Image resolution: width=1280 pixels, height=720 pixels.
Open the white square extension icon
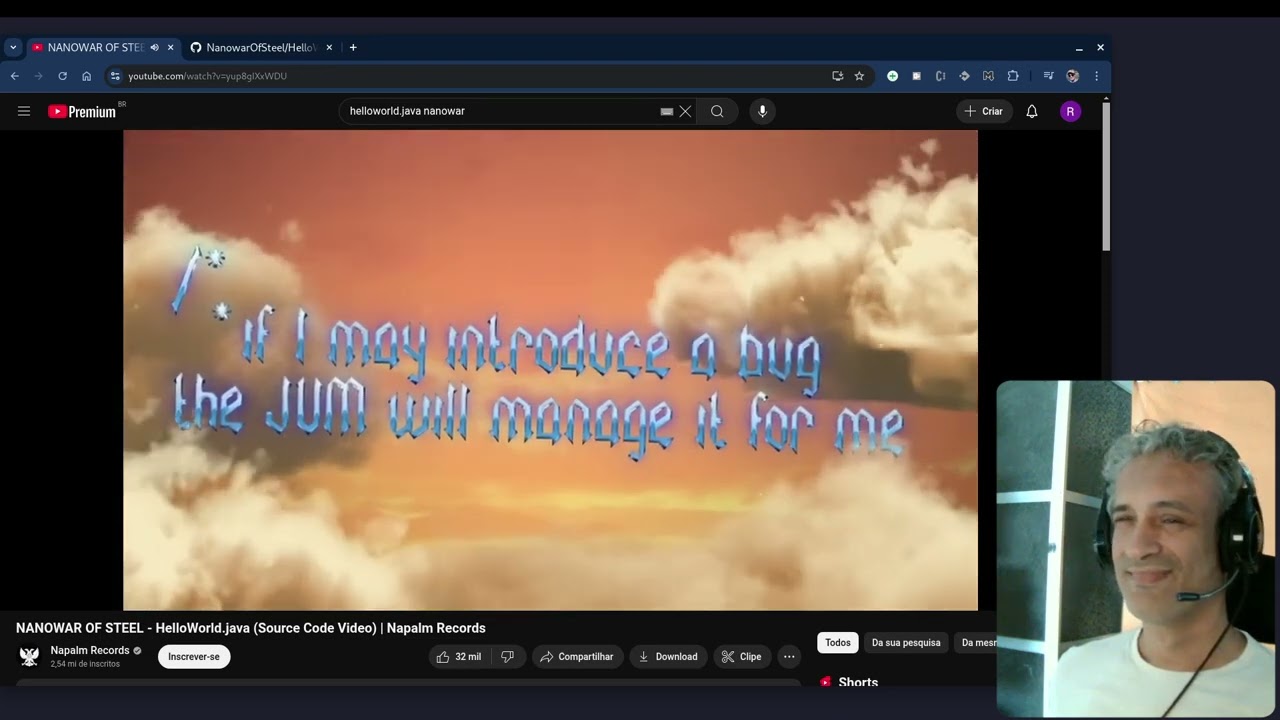tap(916, 76)
